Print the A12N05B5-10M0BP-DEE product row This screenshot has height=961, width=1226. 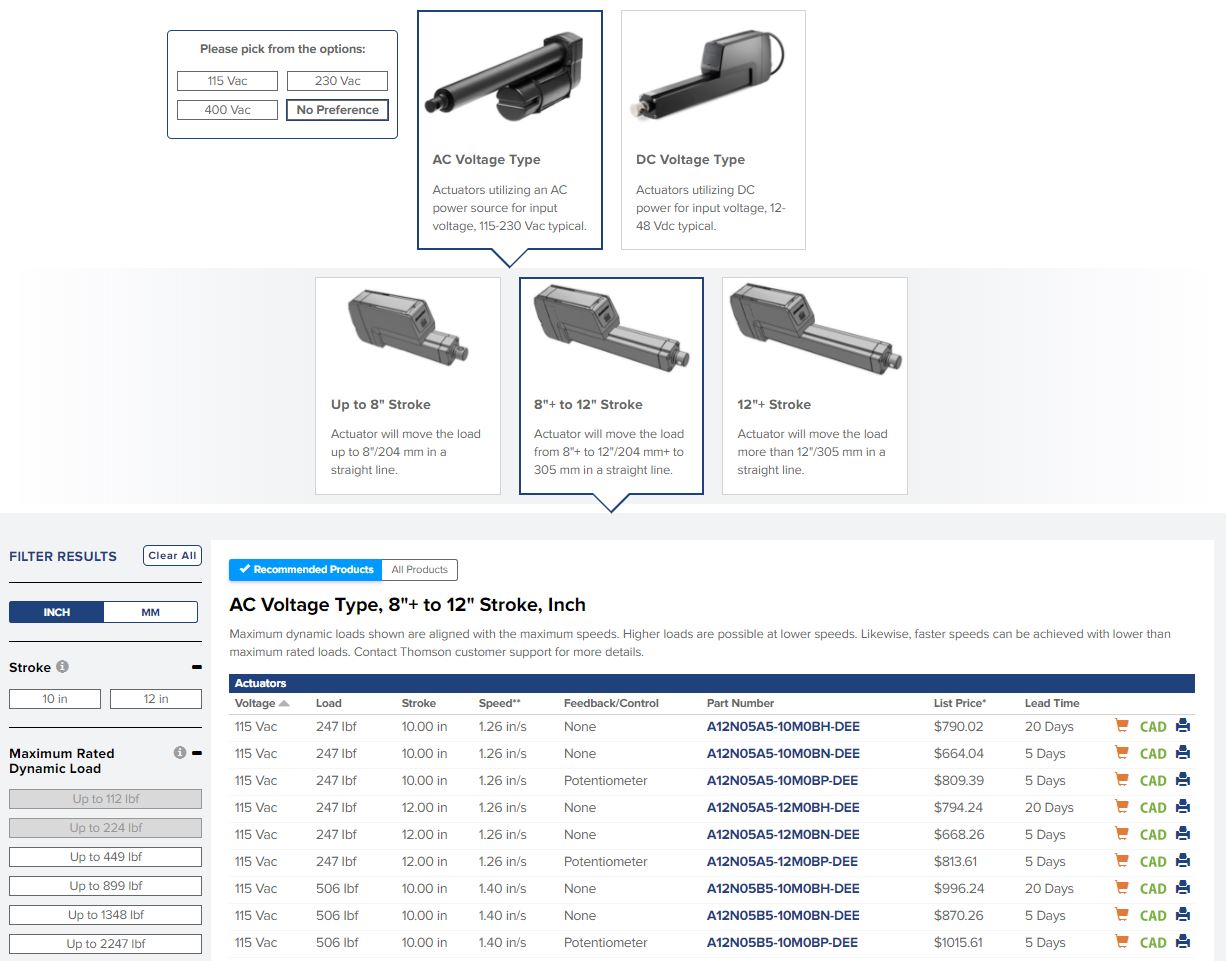pyautogui.click(x=1183, y=943)
